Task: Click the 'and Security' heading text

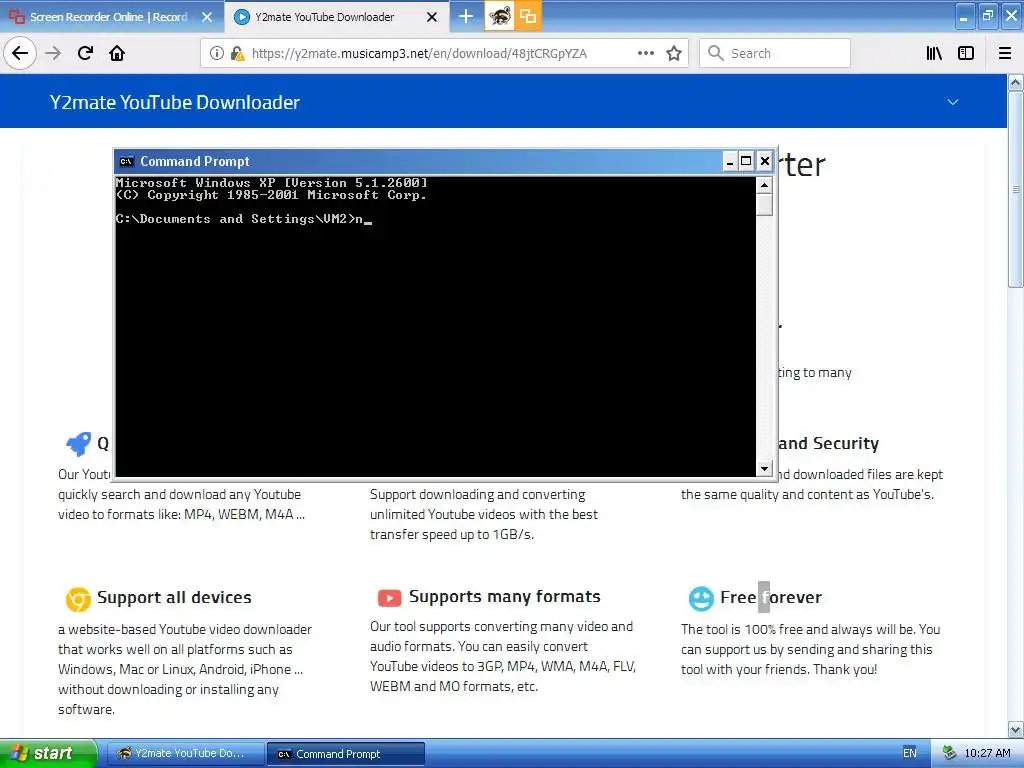Action: (x=828, y=443)
